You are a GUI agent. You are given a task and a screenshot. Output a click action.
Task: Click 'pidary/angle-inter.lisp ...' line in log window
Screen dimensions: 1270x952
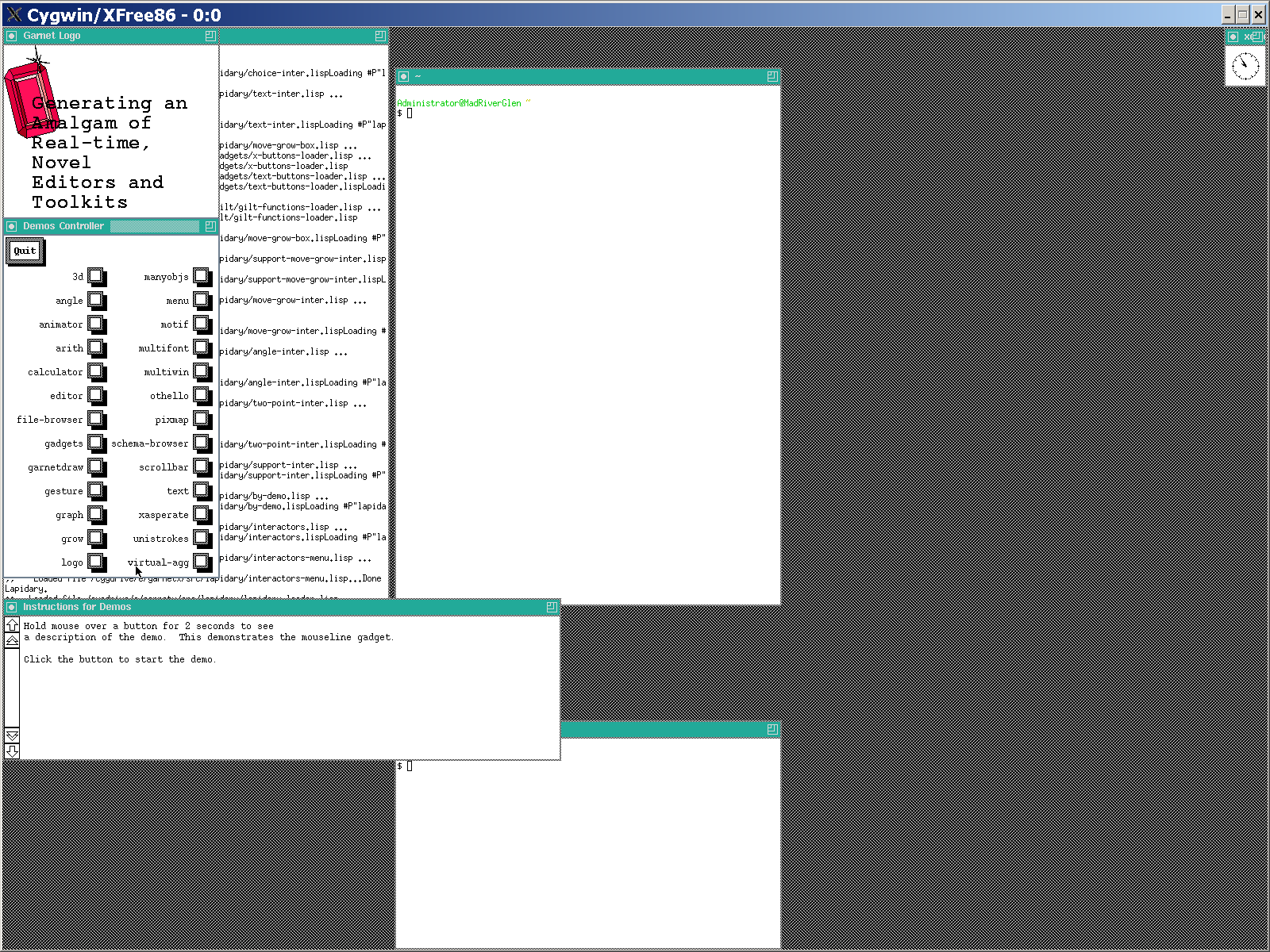283,351
